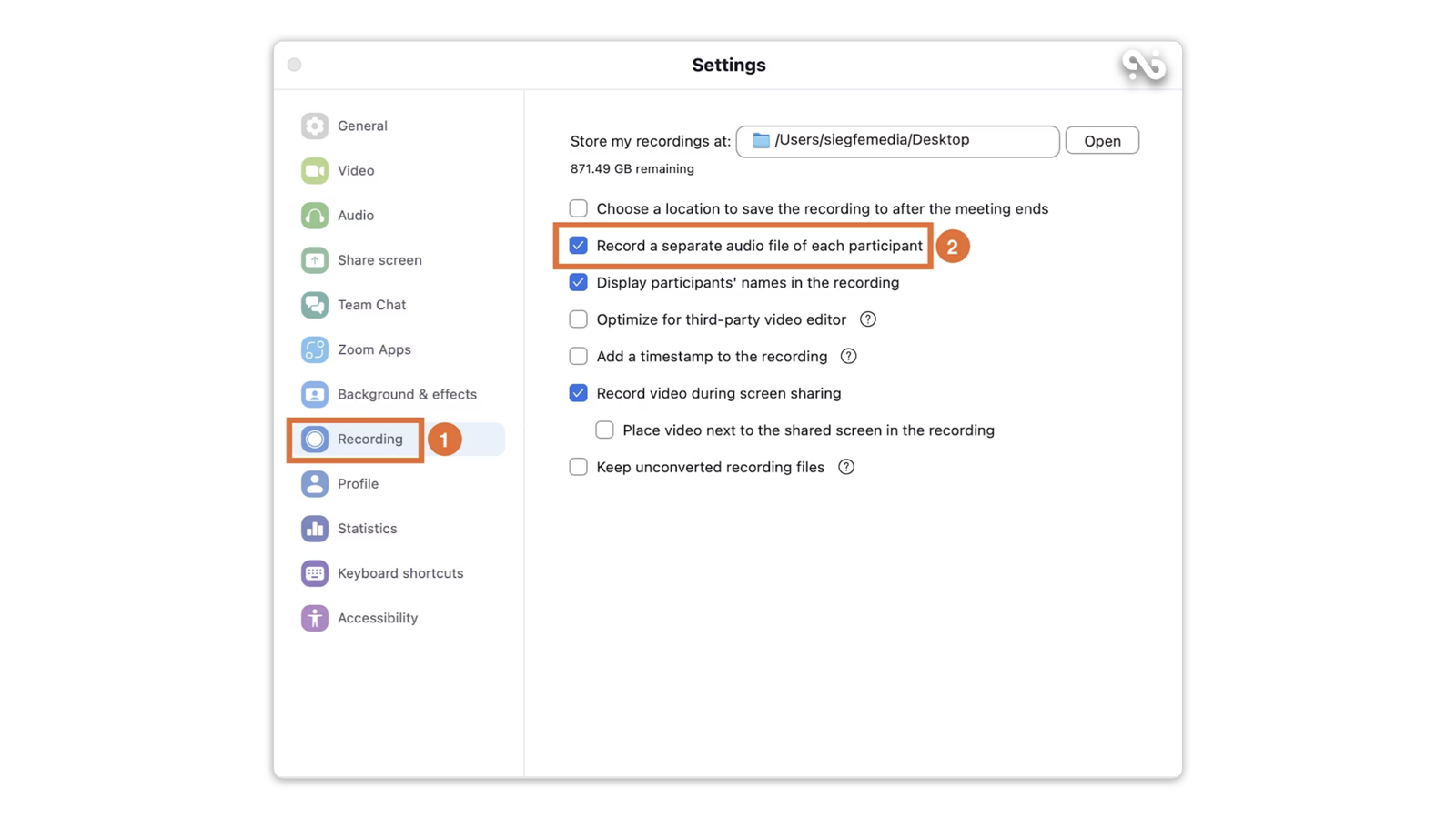Open Zoom Apps settings label
The width and height of the screenshot is (1456, 819).
coord(374,349)
